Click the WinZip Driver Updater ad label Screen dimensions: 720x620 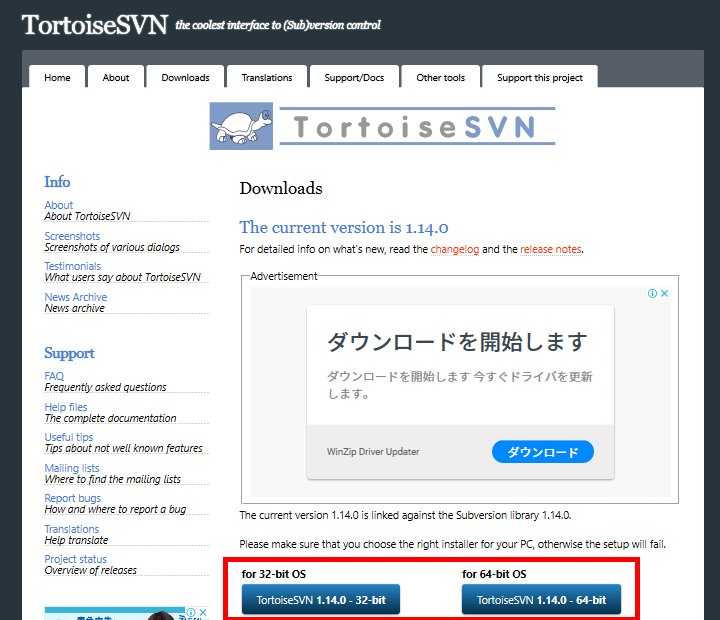pyautogui.click(x=373, y=451)
